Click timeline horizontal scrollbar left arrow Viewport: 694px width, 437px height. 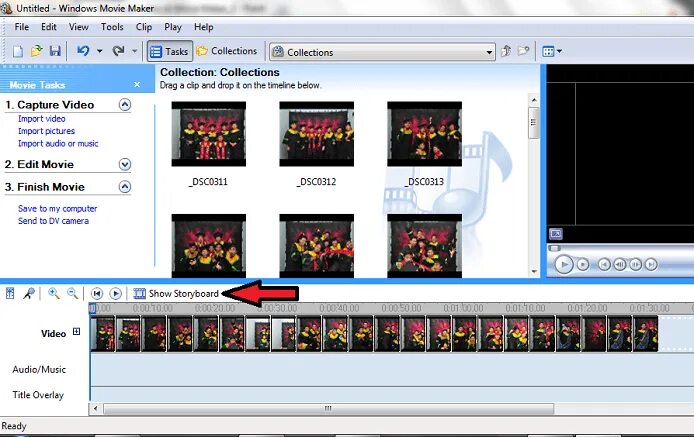pos(95,409)
